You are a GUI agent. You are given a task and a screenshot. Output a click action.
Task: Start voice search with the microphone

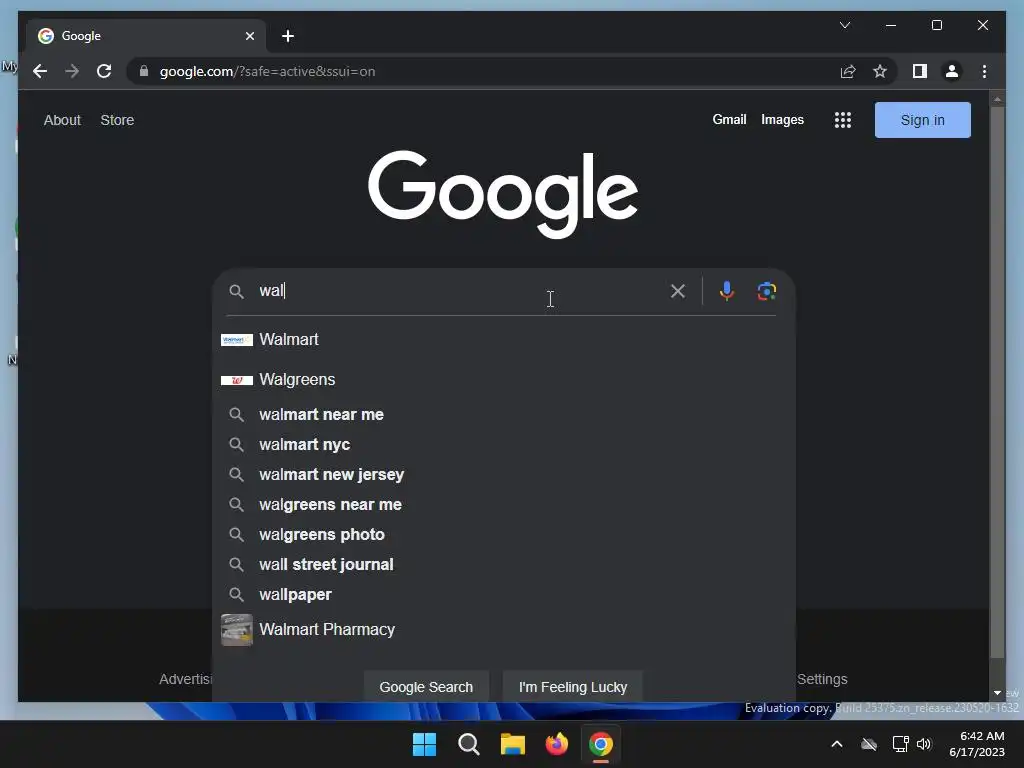(x=726, y=291)
